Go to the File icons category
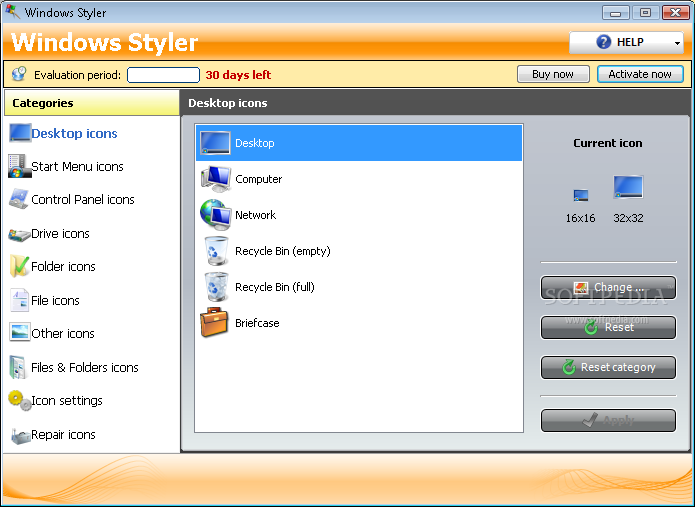 [x=55, y=300]
